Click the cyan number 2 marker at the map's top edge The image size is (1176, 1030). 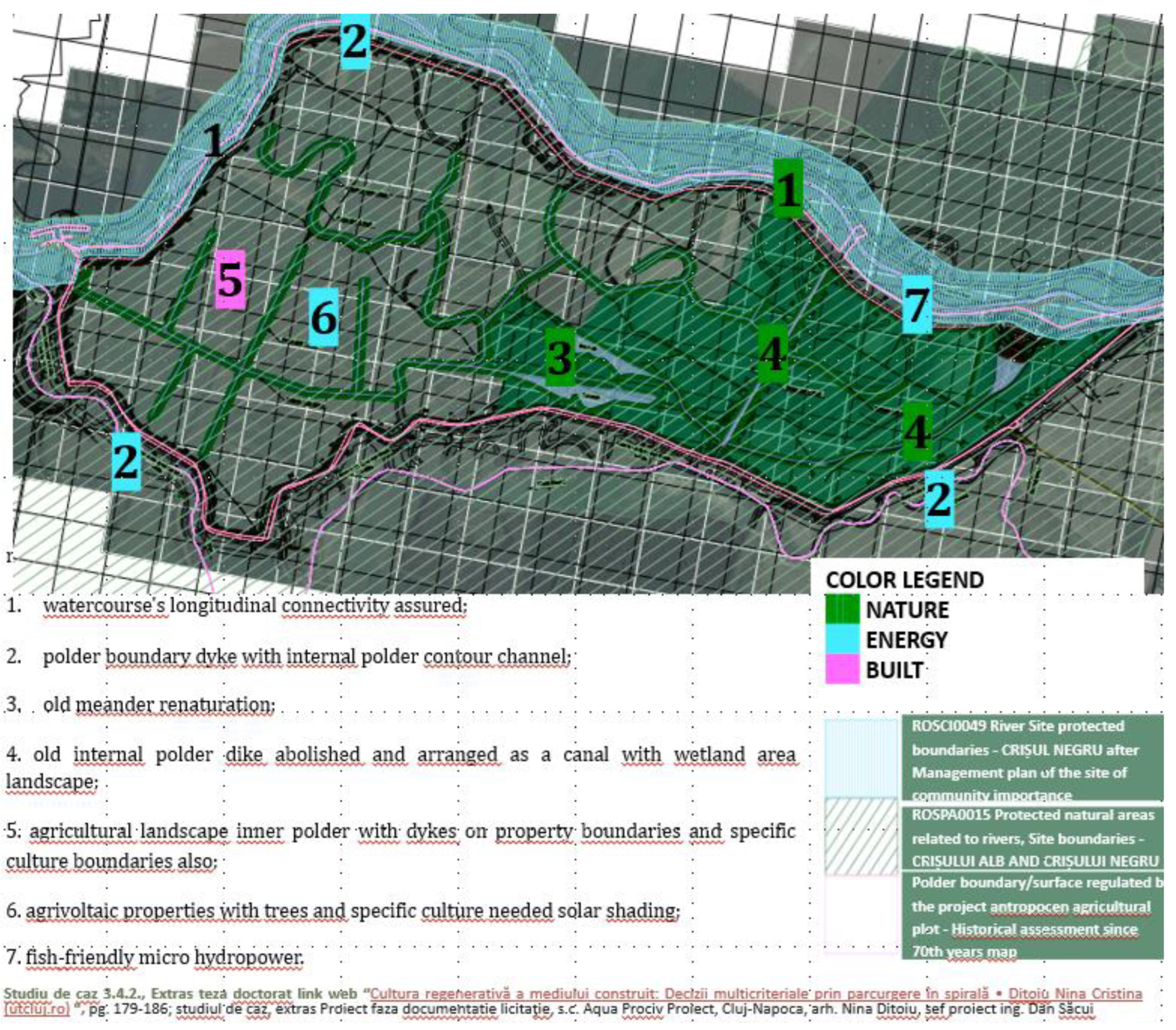[x=355, y=41]
